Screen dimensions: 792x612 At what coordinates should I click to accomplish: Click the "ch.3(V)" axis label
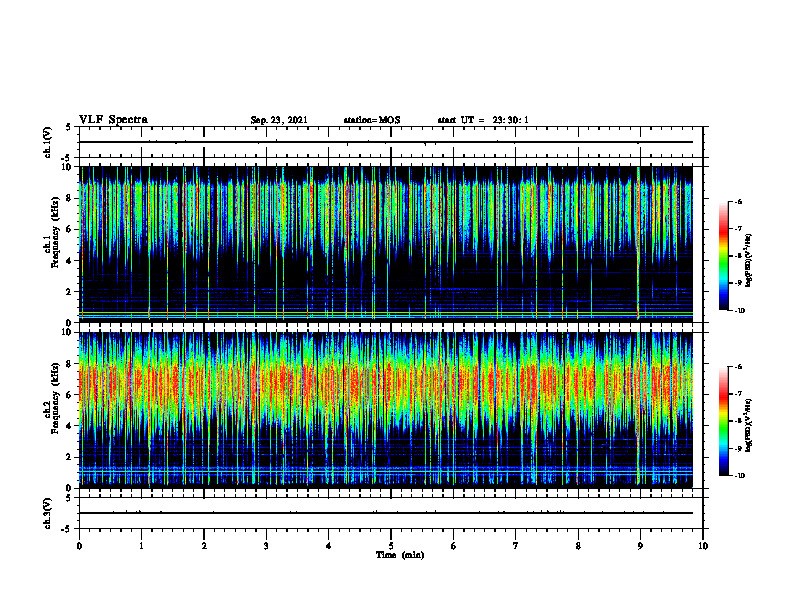47,513
